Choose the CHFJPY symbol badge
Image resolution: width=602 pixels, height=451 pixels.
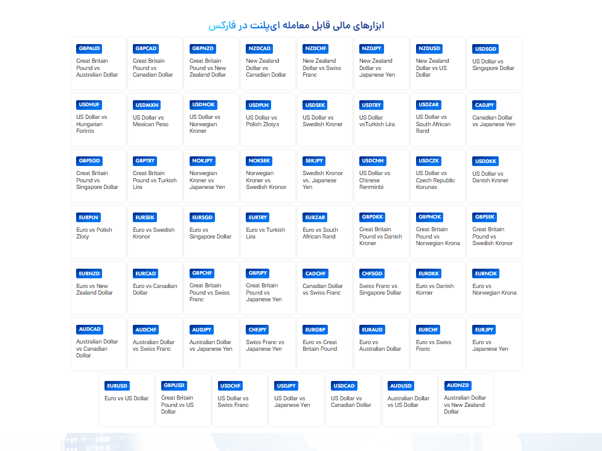(x=258, y=329)
